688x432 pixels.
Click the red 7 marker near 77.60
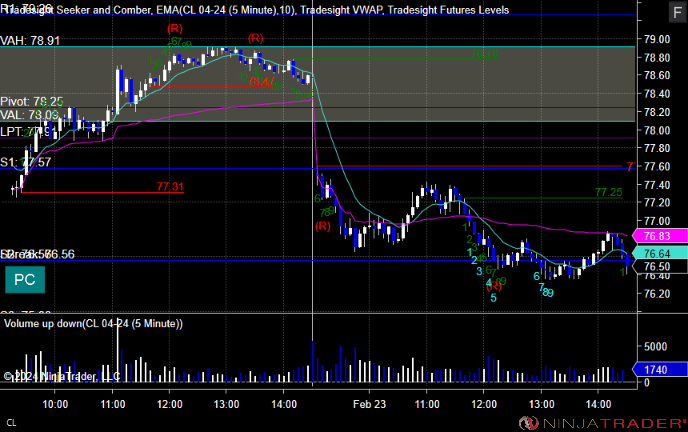(630, 167)
